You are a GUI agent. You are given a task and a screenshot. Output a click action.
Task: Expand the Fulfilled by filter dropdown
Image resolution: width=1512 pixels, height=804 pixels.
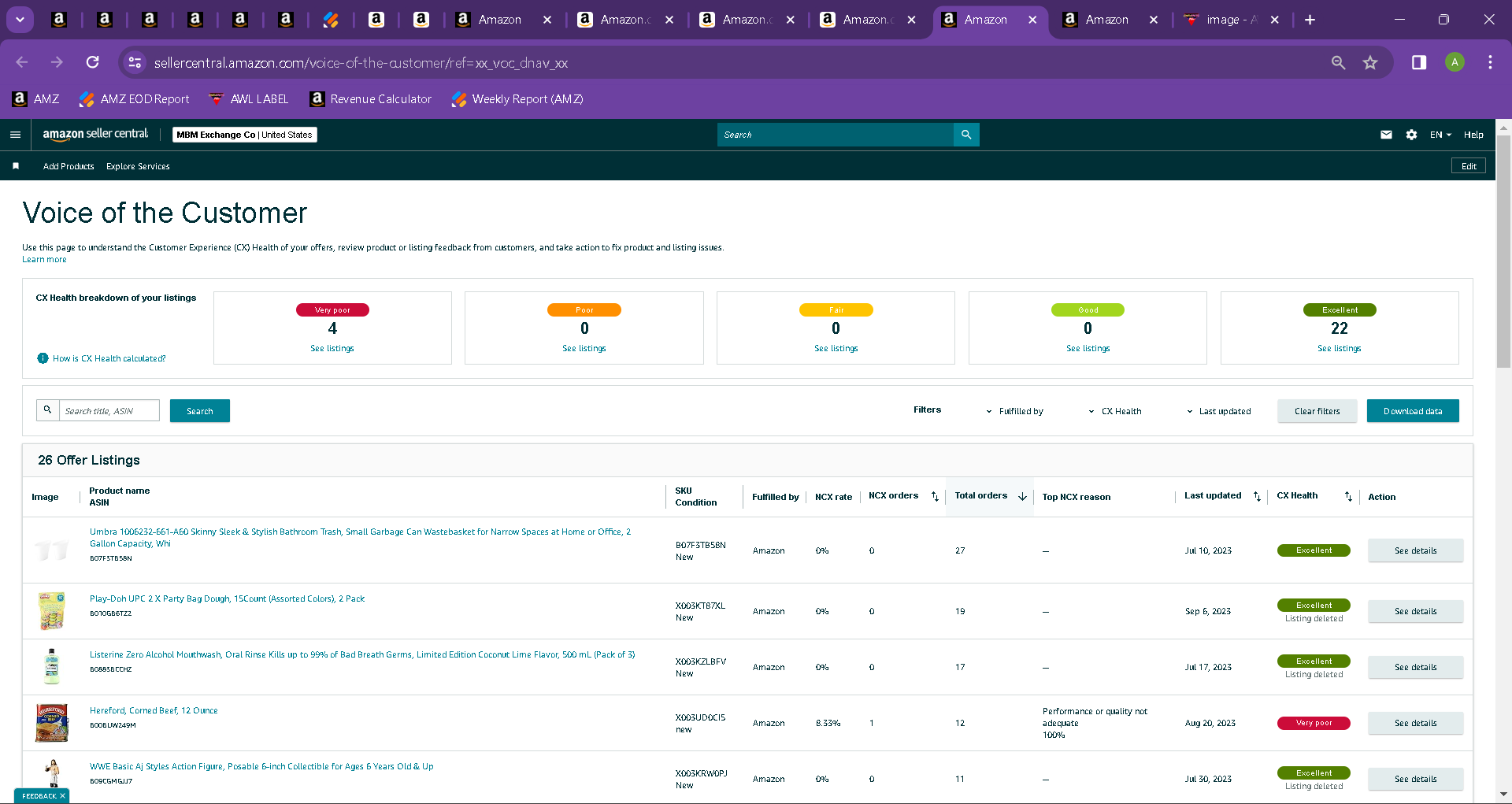pyautogui.click(x=1014, y=411)
